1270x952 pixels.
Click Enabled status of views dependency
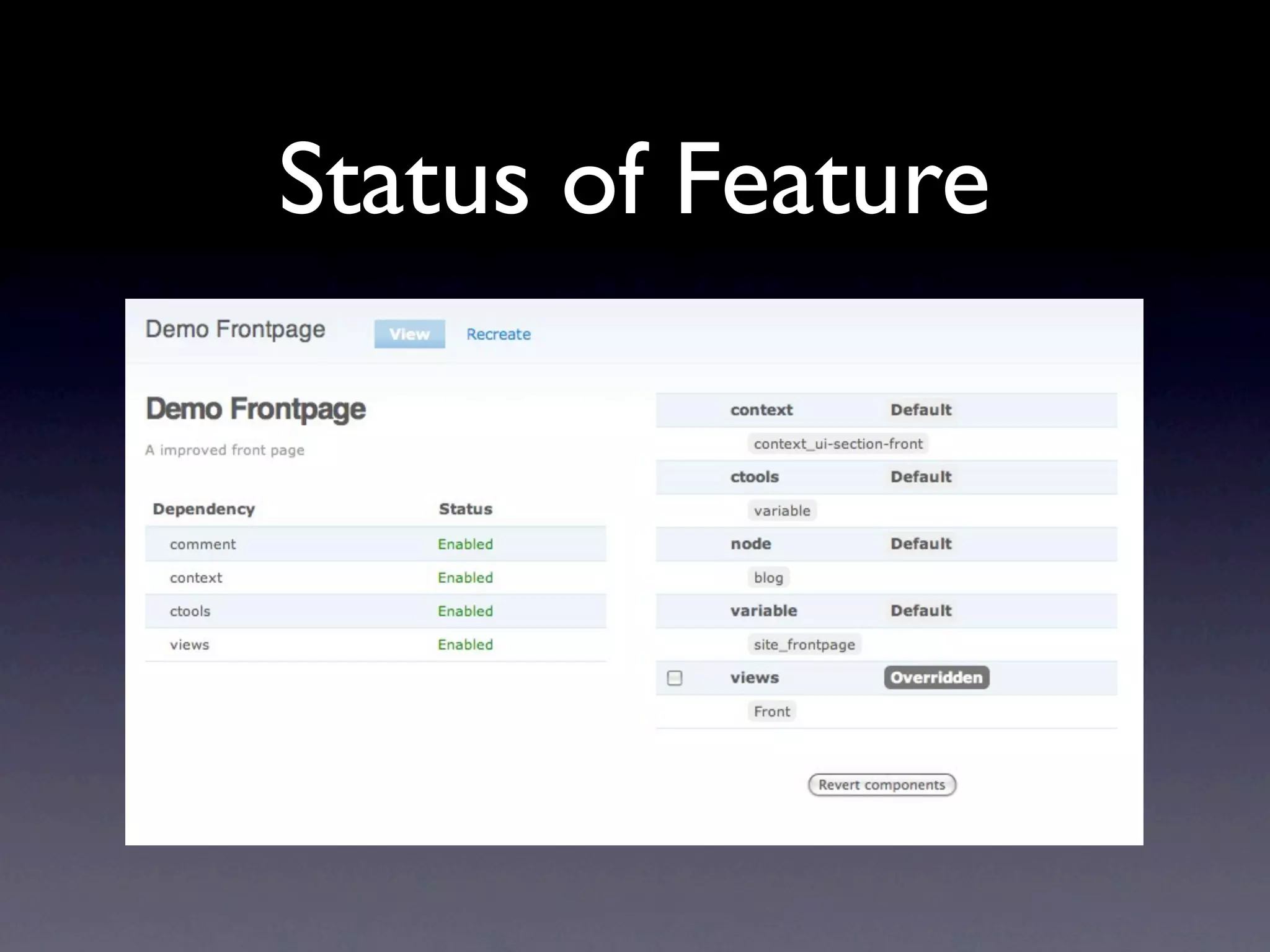pos(466,645)
